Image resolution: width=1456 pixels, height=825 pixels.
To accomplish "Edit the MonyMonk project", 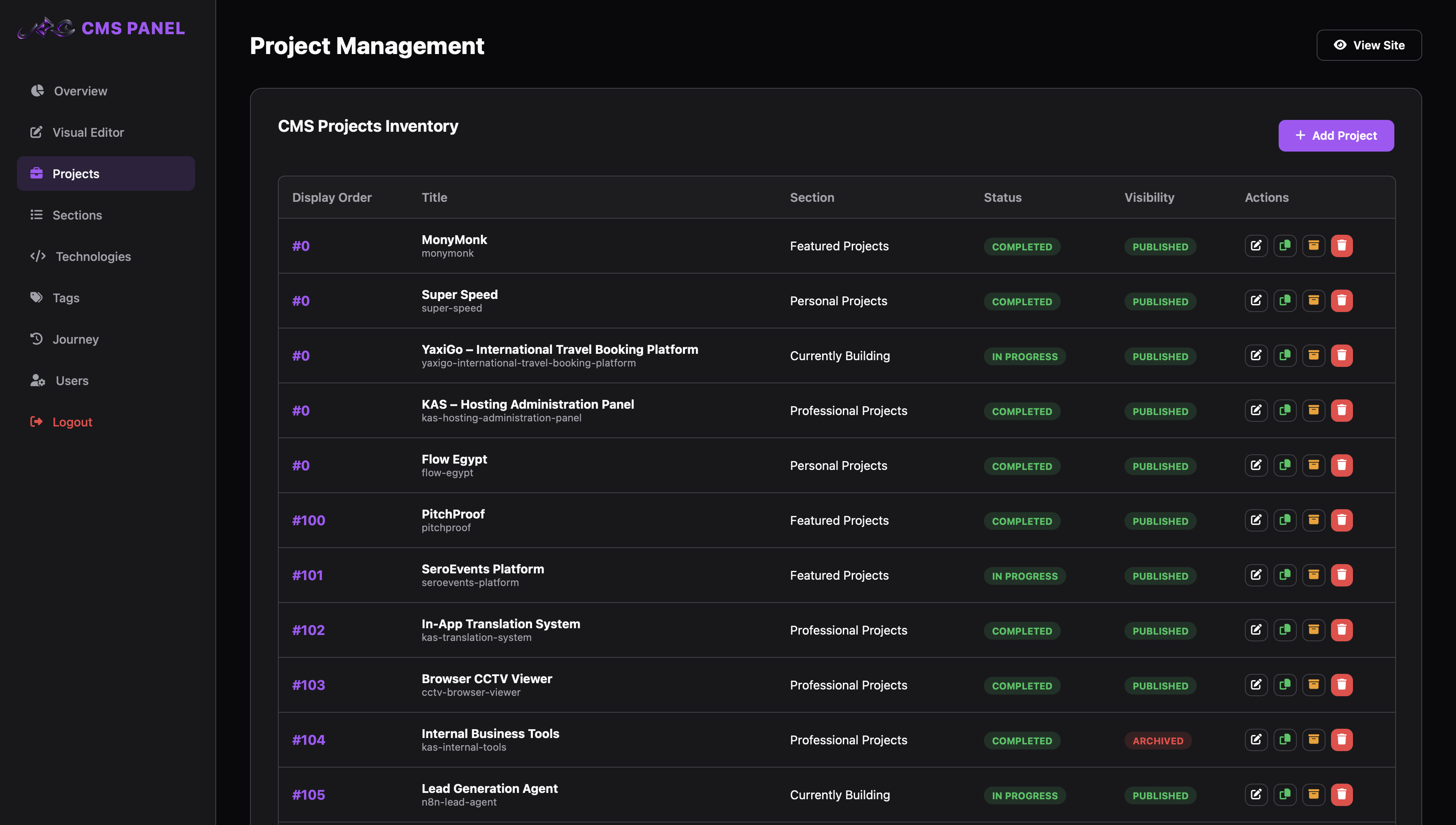I will point(1256,246).
